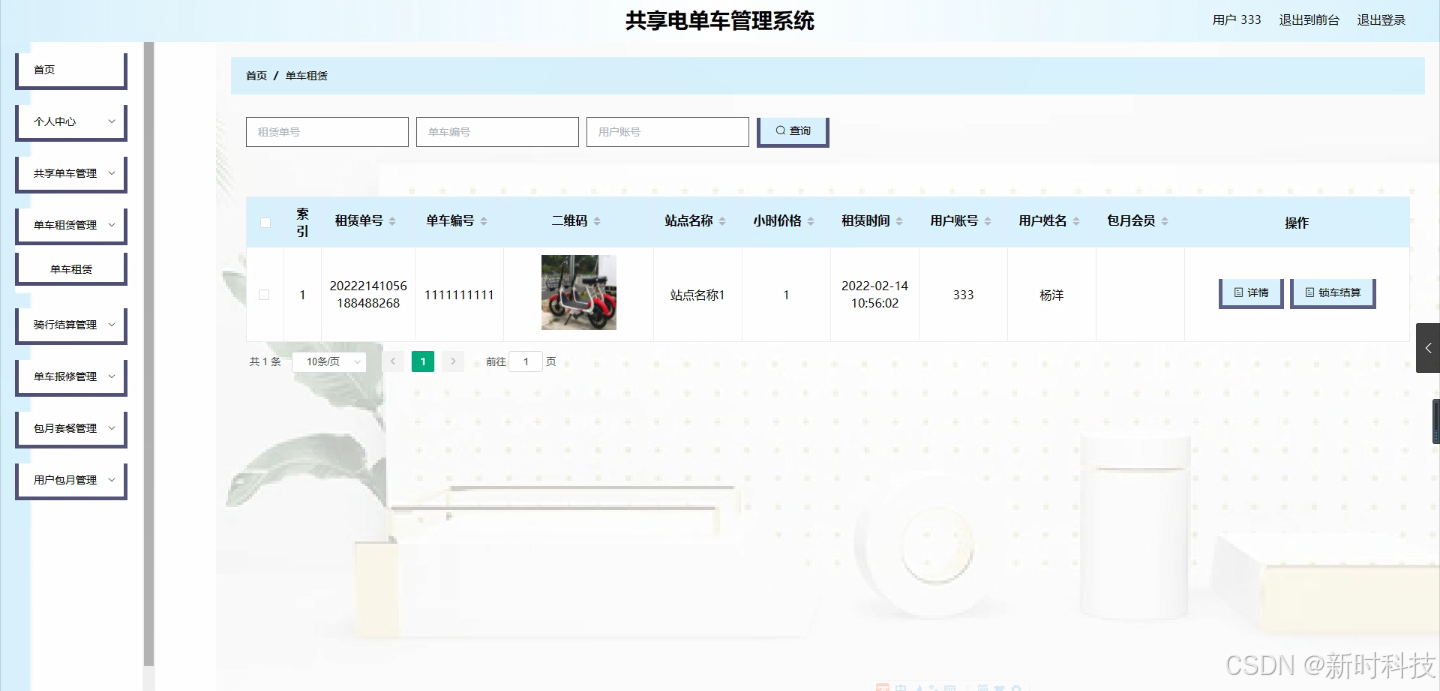Click the 租赁单号 search input field
Screen dimensions: 1440x691
point(327,131)
